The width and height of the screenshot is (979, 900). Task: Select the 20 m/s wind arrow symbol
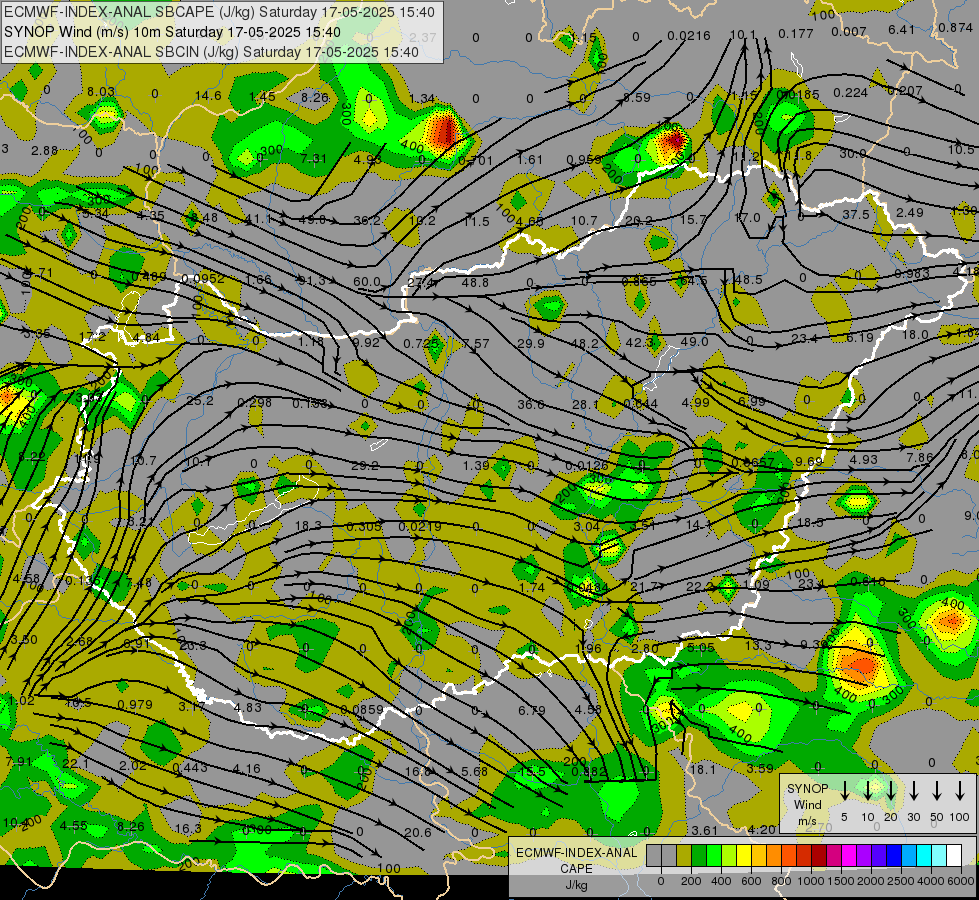click(891, 791)
